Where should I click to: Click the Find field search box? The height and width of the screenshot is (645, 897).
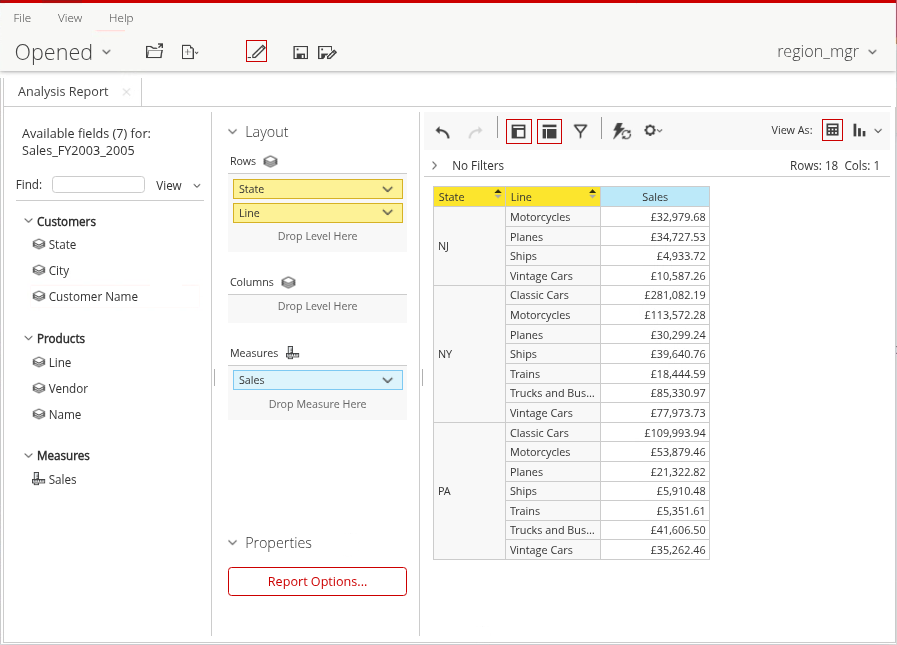tap(98, 185)
